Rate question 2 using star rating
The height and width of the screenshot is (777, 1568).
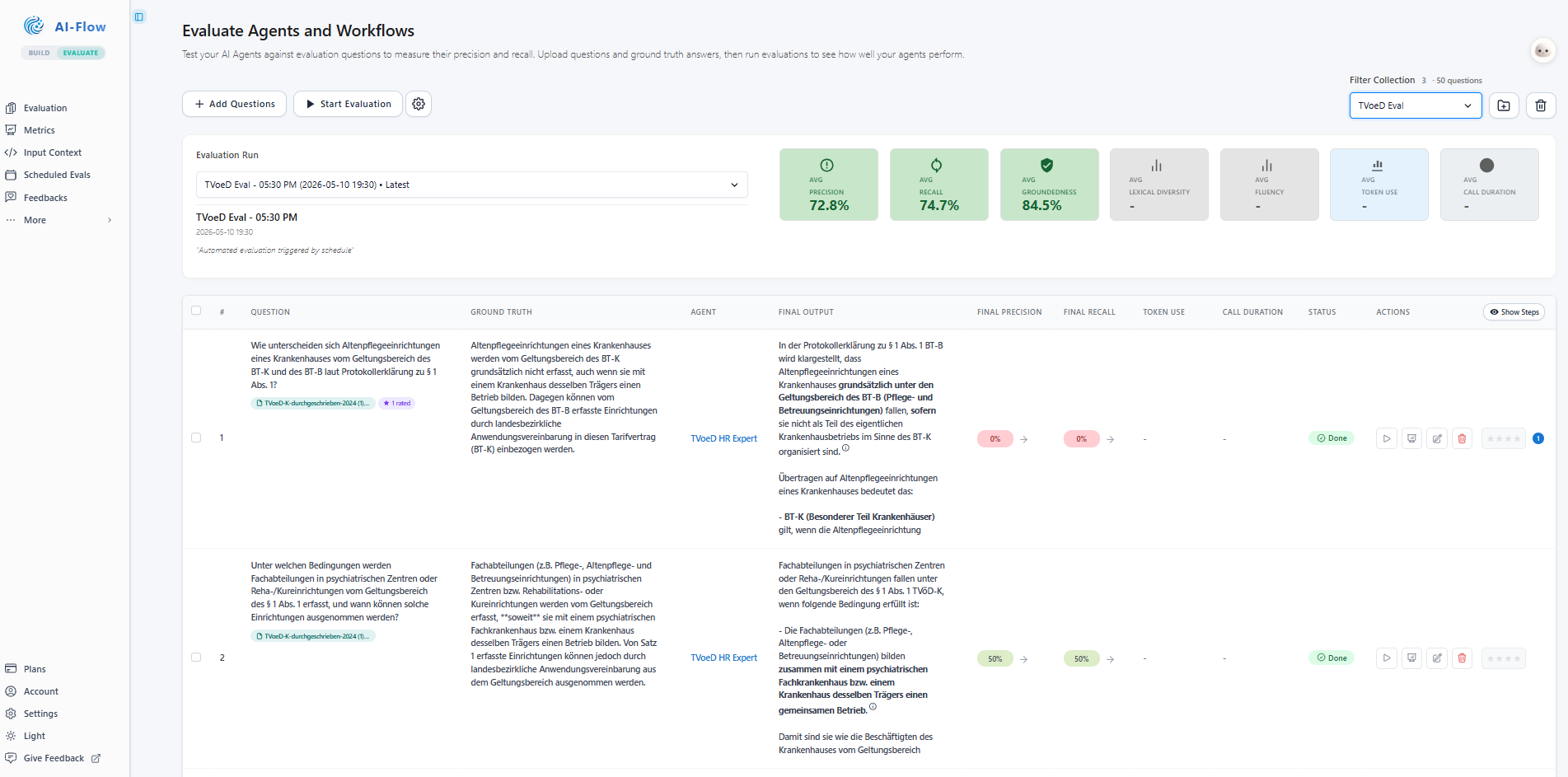1504,658
